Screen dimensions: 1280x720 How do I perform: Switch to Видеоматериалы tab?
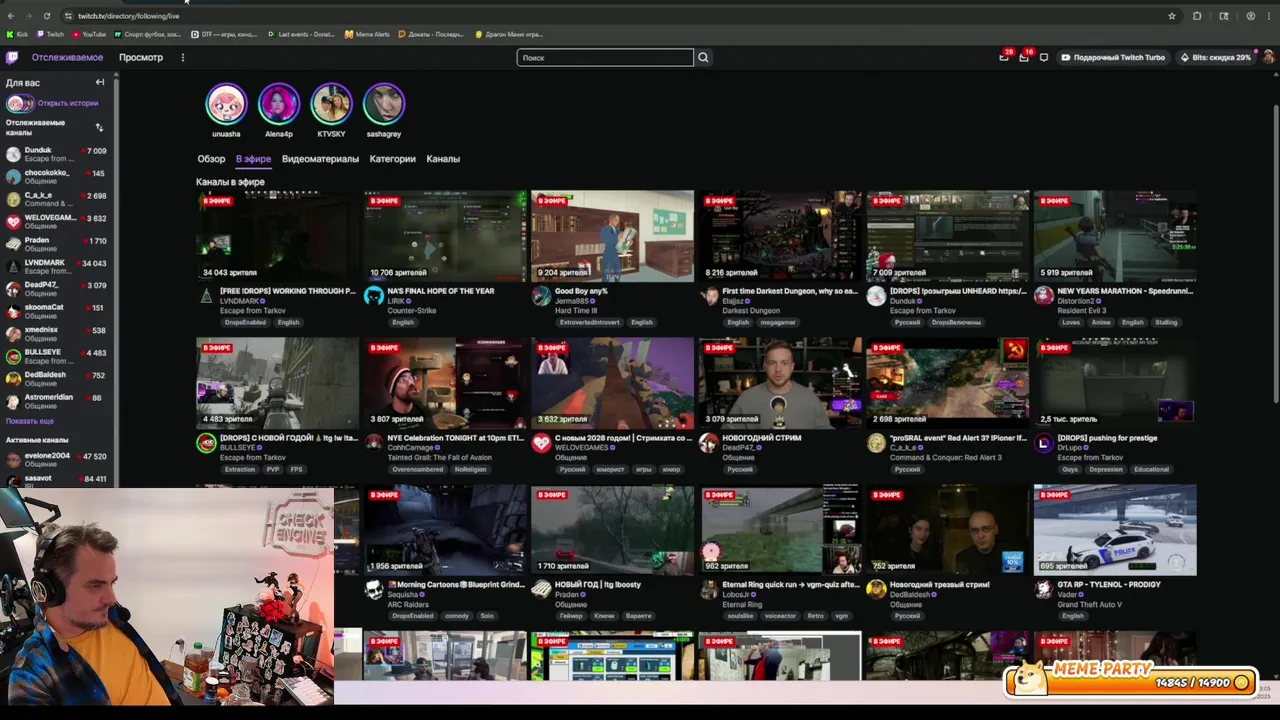(320, 159)
